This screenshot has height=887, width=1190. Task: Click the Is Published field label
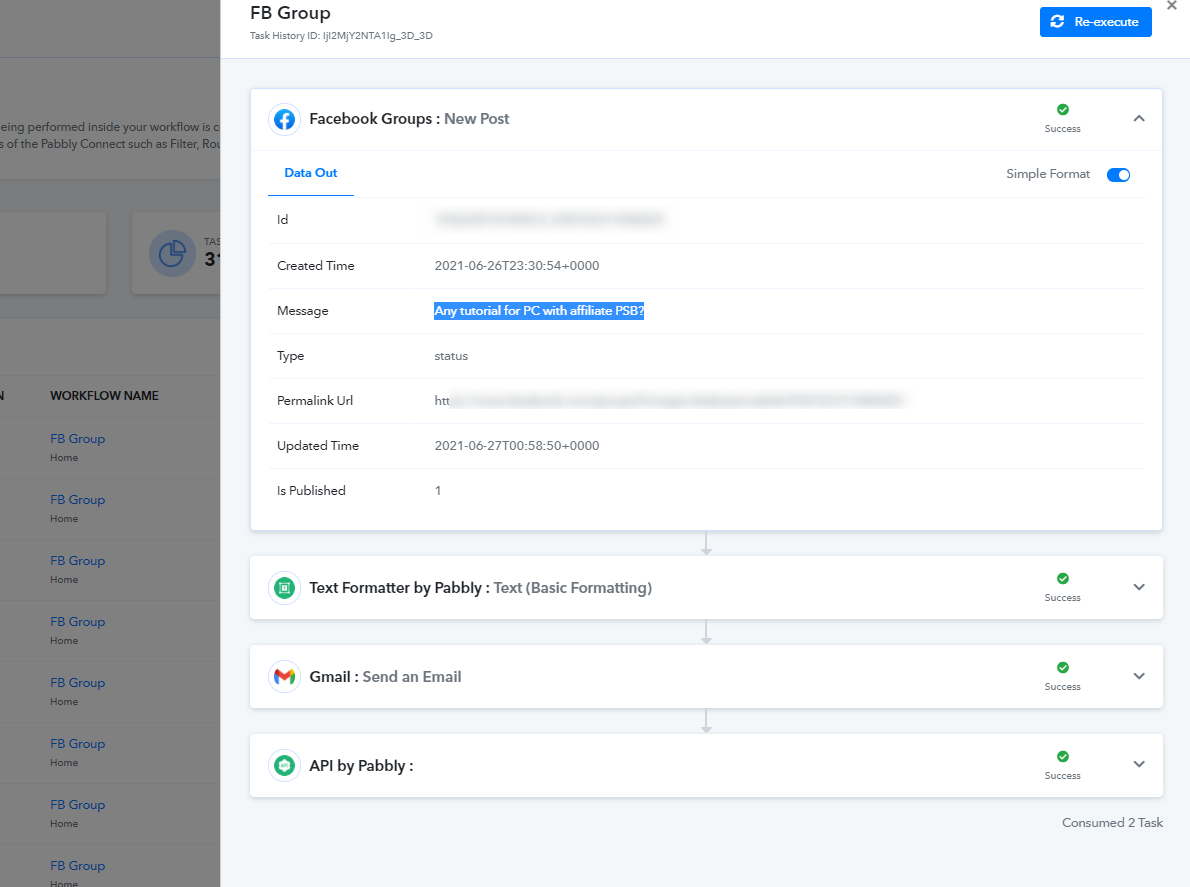(x=311, y=490)
